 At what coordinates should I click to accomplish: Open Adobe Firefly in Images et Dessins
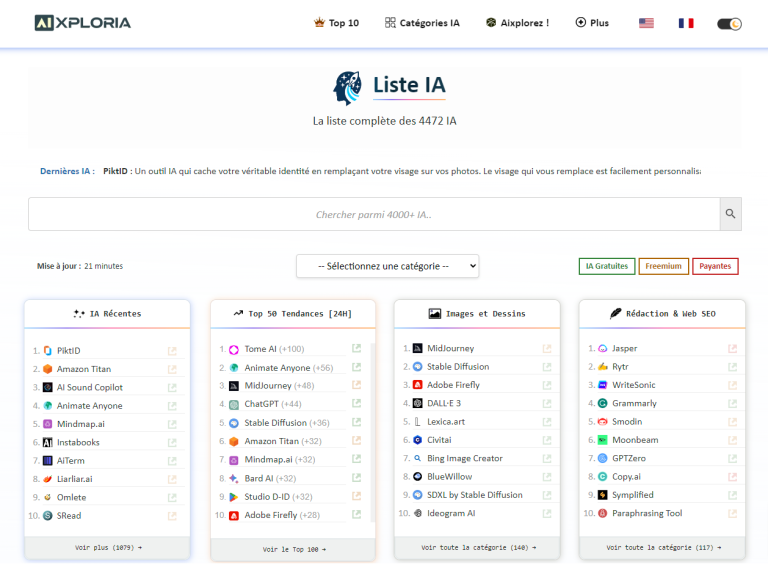point(454,385)
